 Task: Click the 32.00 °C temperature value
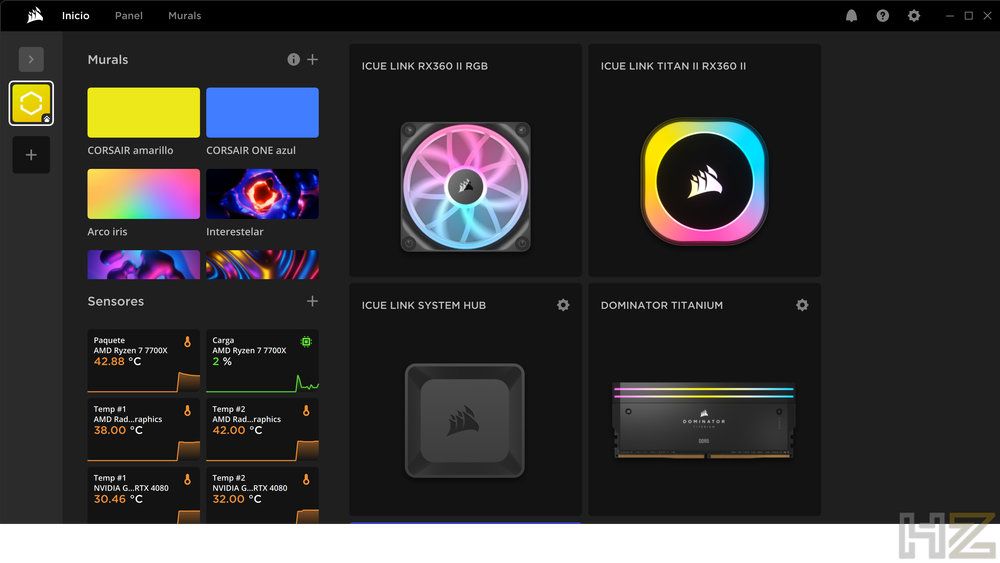[x=237, y=499]
